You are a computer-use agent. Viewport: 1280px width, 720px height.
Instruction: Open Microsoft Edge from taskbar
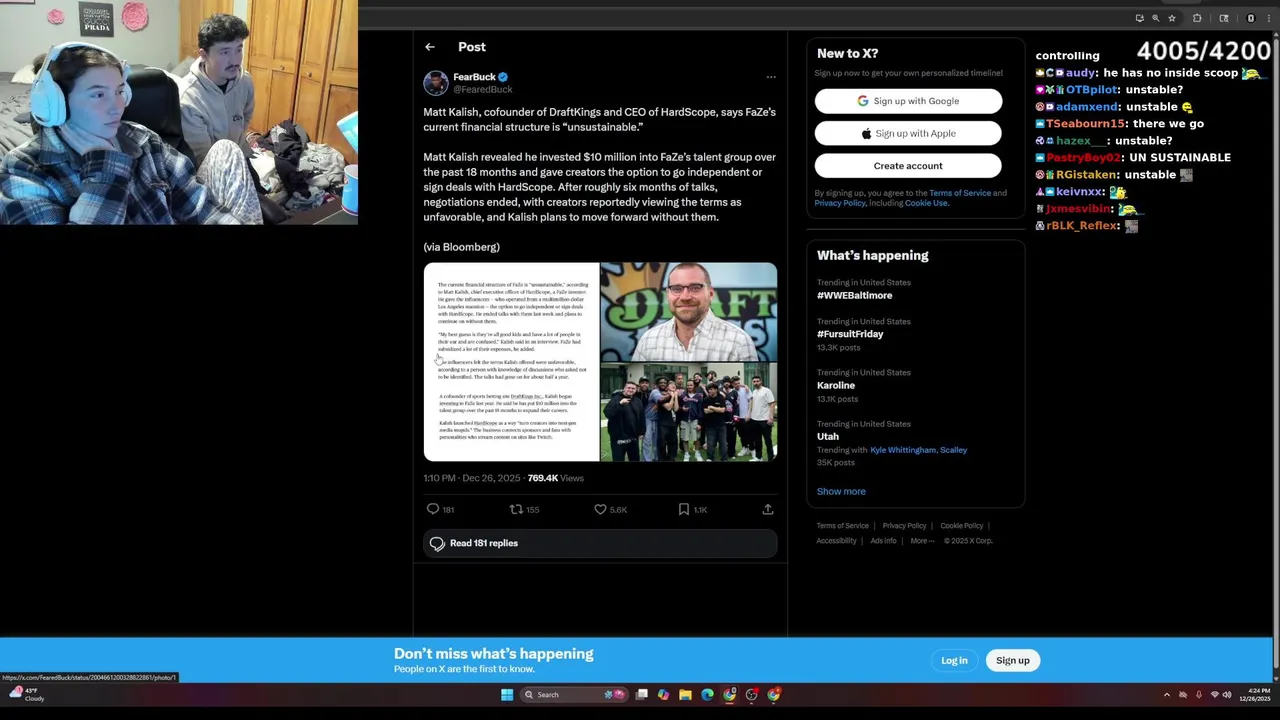click(x=707, y=694)
